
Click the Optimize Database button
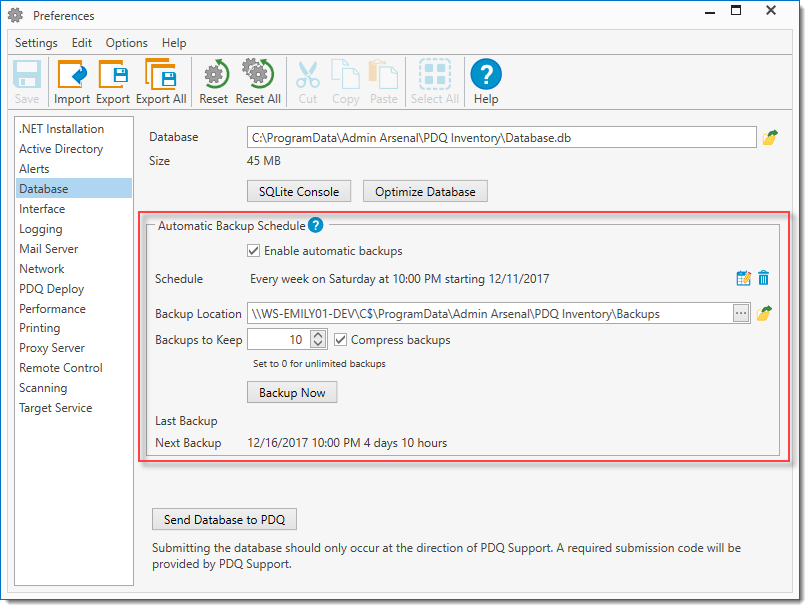(425, 191)
